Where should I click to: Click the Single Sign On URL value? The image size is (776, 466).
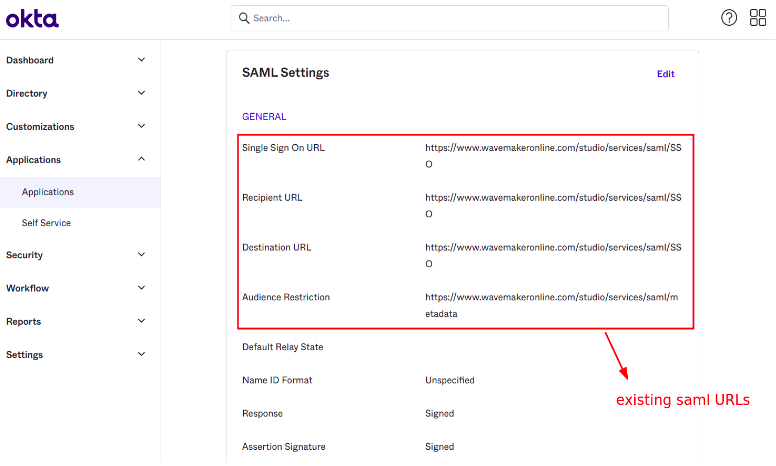click(553, 156)
